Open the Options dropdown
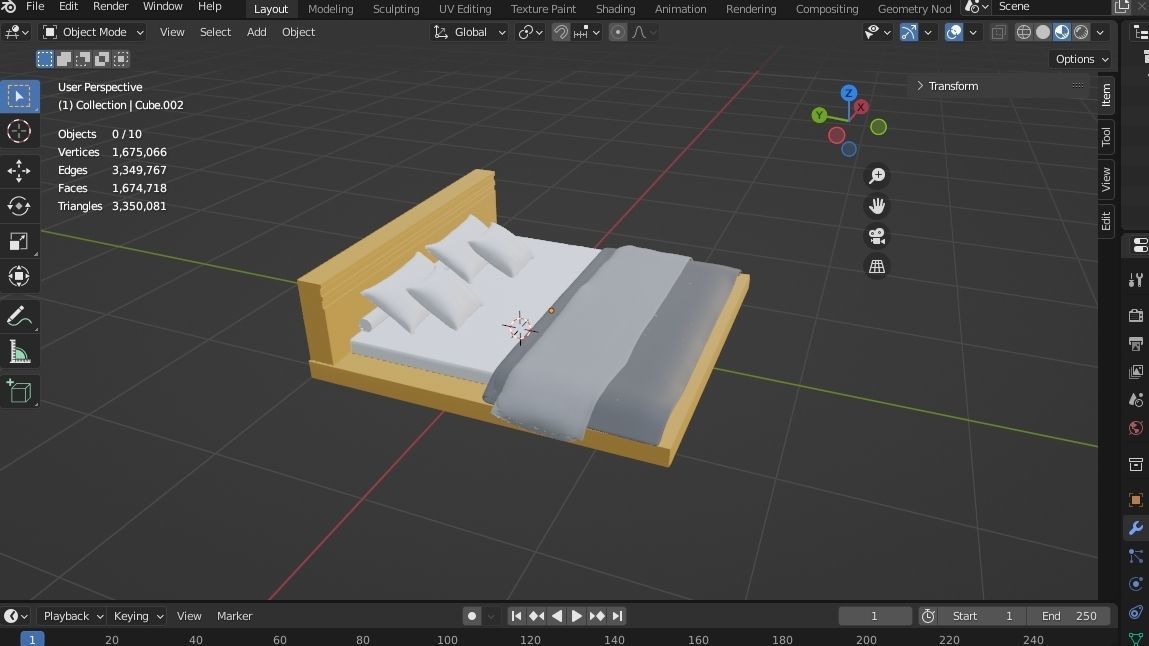This screenshot has width=1149, height=646. tap(1082, 59)
